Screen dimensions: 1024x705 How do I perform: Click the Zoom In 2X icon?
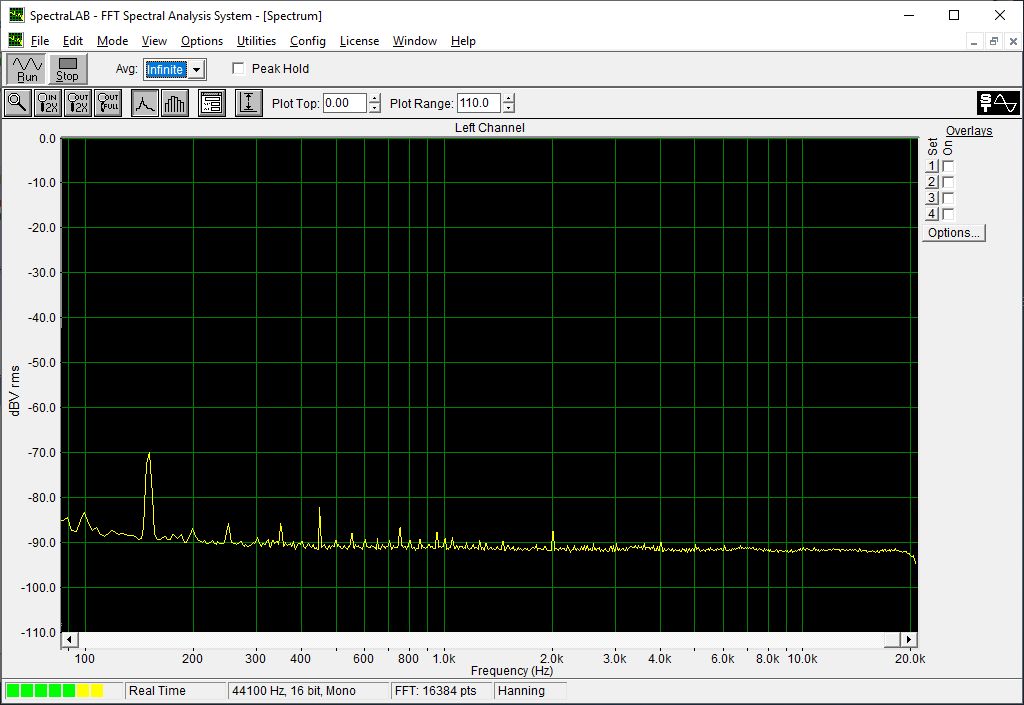coord(48,103)
